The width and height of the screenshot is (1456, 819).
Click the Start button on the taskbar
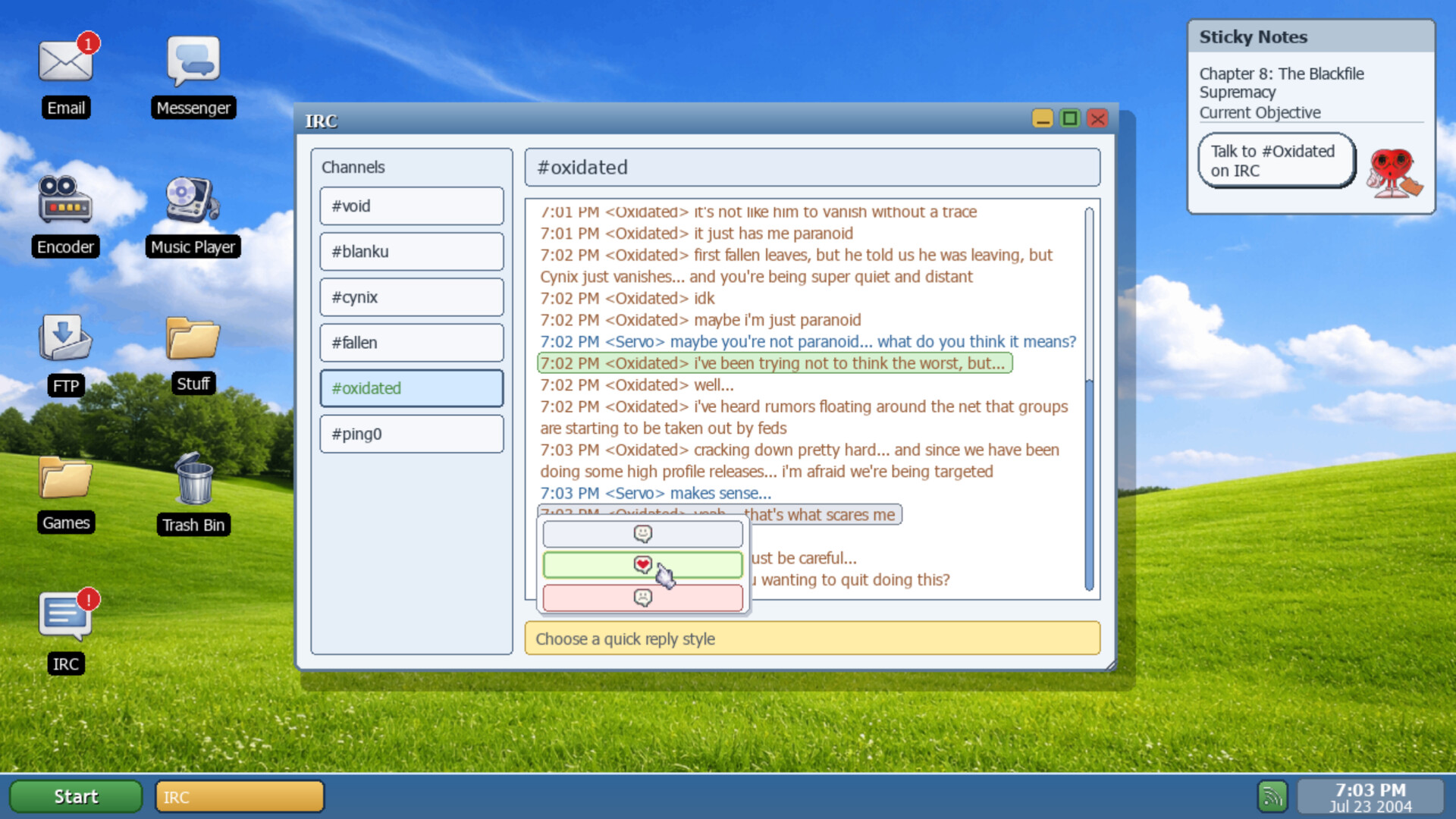[75, 796]
